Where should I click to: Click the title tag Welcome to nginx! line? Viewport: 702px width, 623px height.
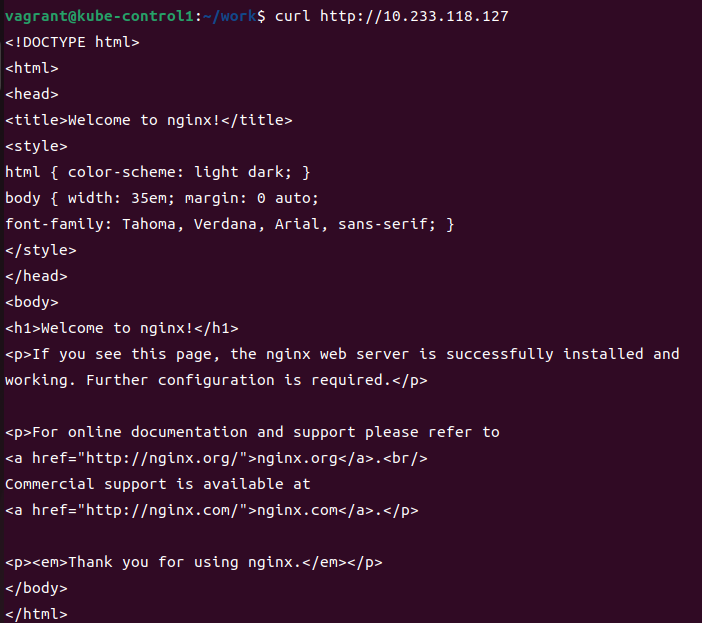click(x=149, y=120)
